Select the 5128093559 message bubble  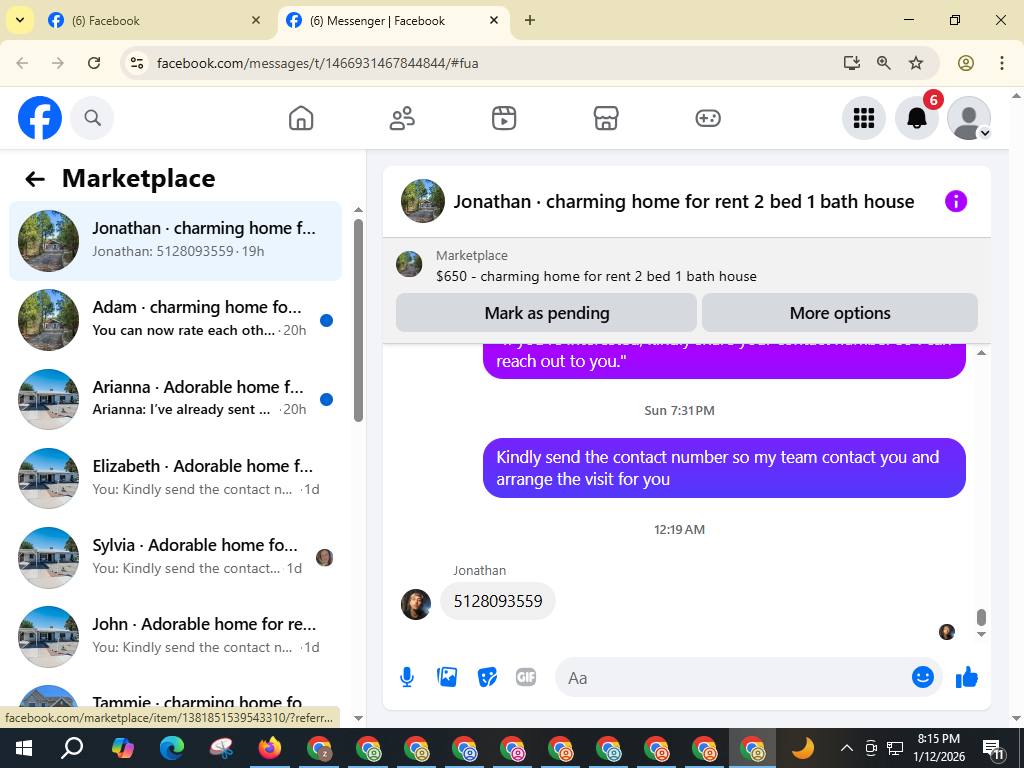click(498, 601)
